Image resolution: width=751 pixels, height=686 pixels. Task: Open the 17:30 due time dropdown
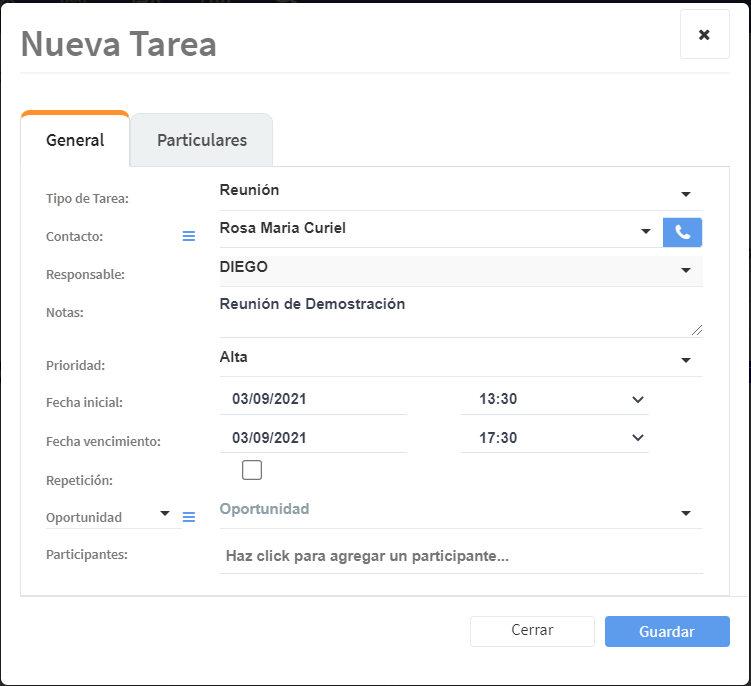point(638,438)
